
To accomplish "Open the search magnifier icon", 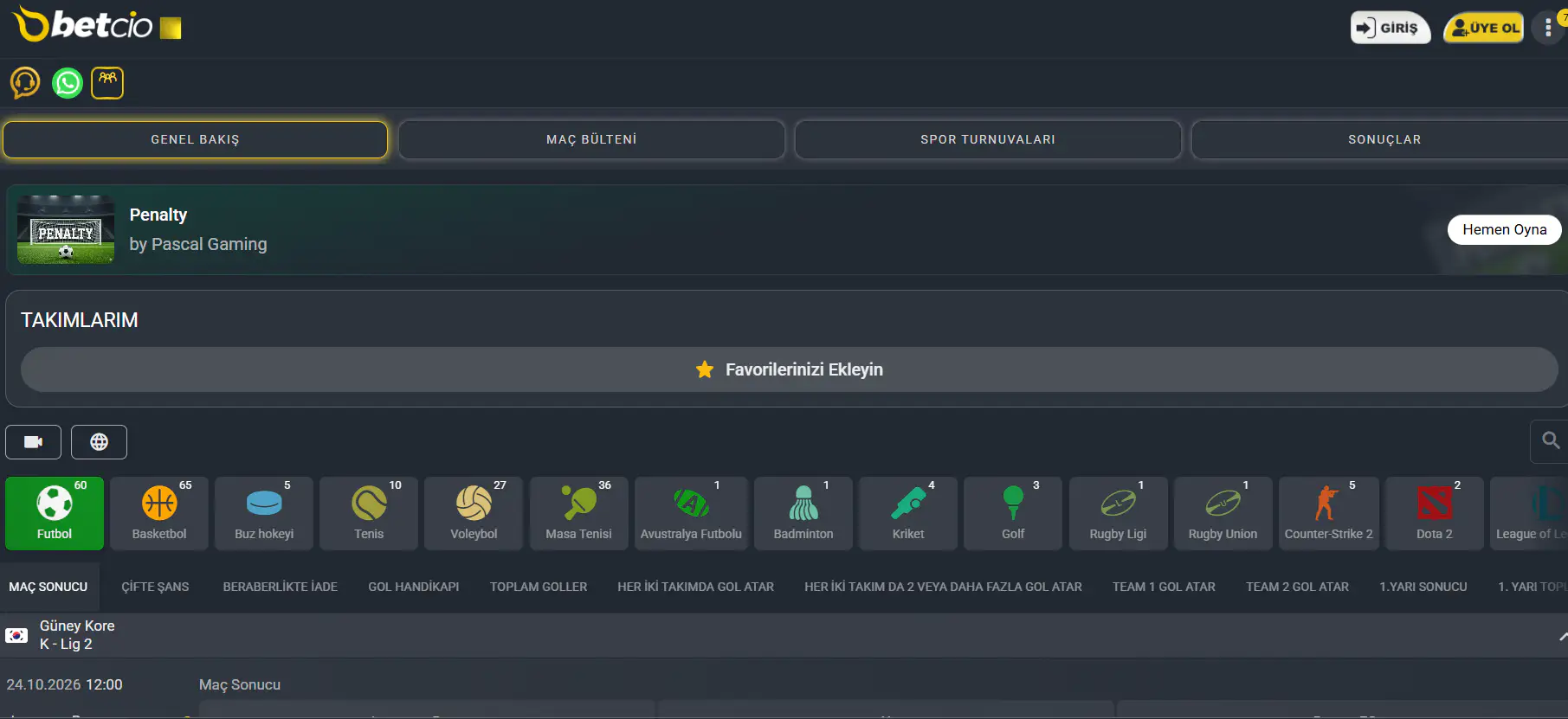I will pyautogui.click(x=1551, y=441).
